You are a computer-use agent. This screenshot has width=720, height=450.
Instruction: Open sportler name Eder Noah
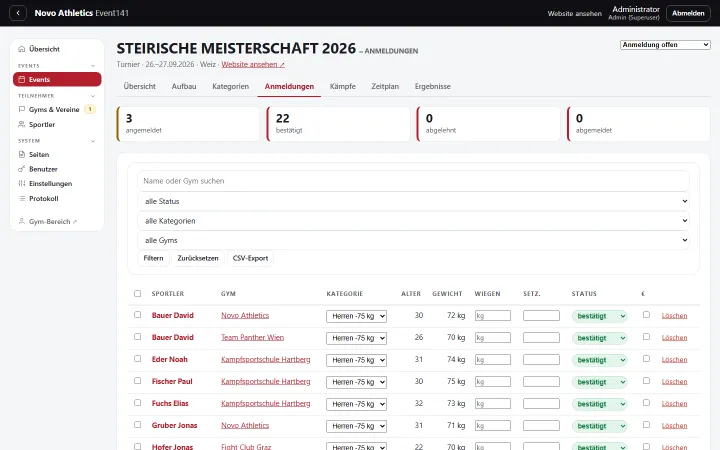pyautogui.click(x=169, y=360)
